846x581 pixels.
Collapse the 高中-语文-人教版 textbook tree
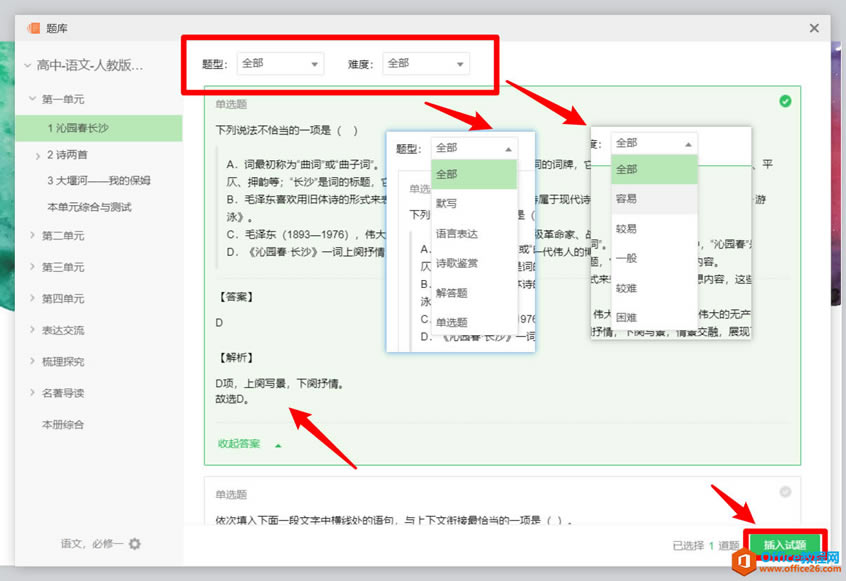tap(28, 66)
